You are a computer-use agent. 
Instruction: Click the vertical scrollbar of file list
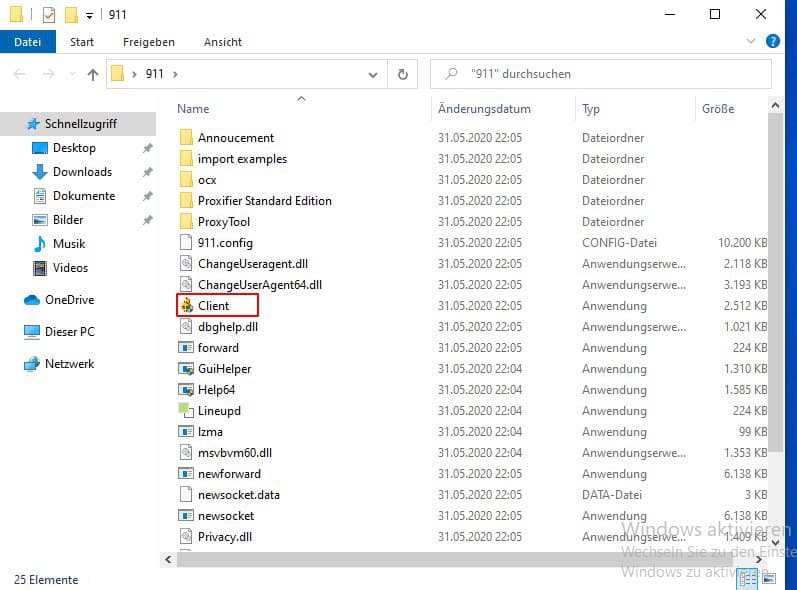pyautogui.click(x=776, y=300)
